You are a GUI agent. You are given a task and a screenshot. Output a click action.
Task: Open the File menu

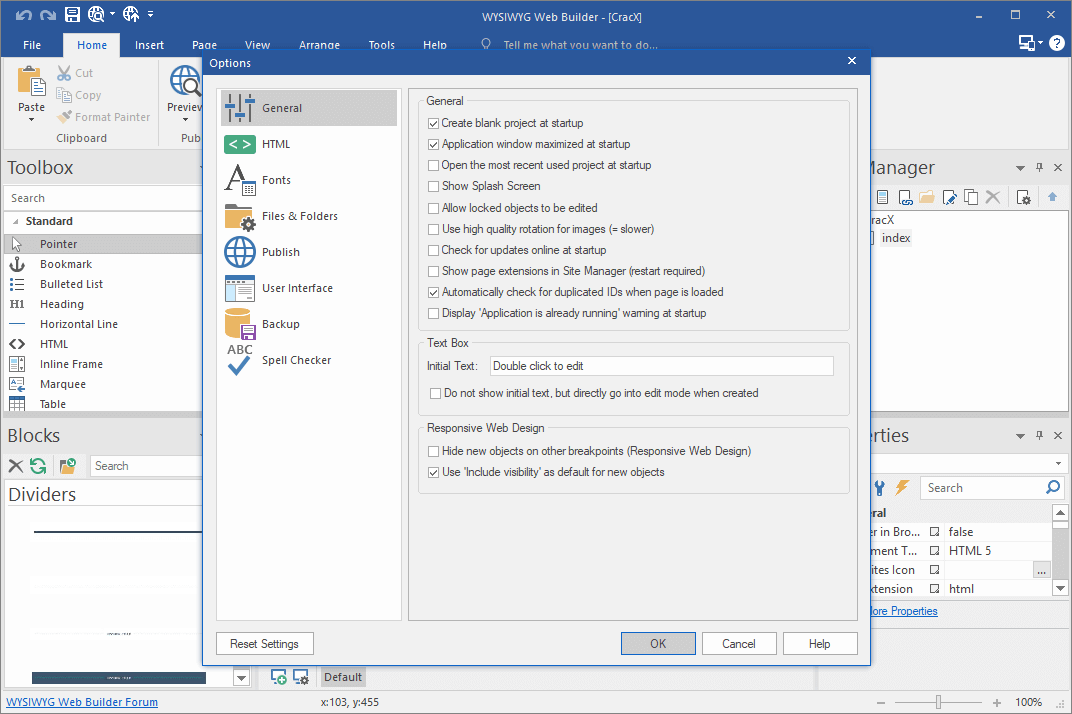[32, 45]
